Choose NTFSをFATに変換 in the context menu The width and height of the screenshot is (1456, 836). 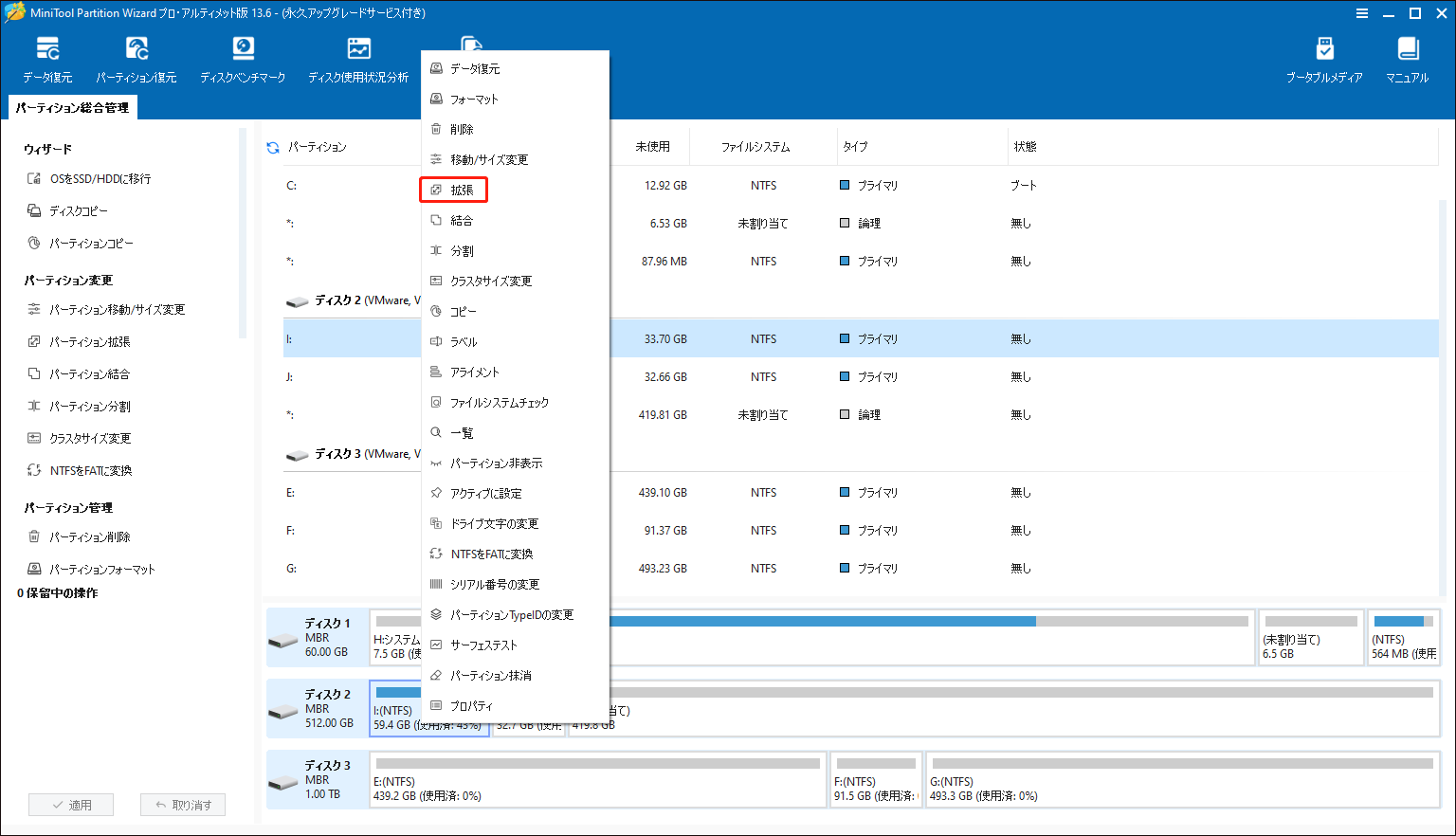[x=515, y=554]
